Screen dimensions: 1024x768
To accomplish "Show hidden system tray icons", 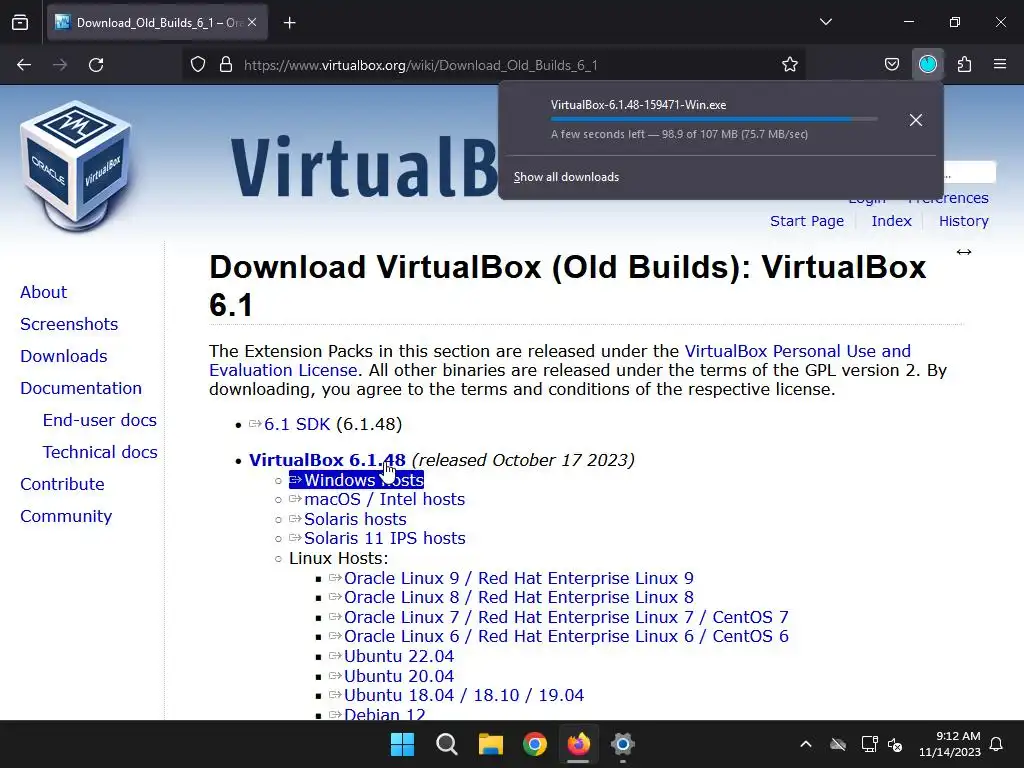I will (x=806, y=744).
